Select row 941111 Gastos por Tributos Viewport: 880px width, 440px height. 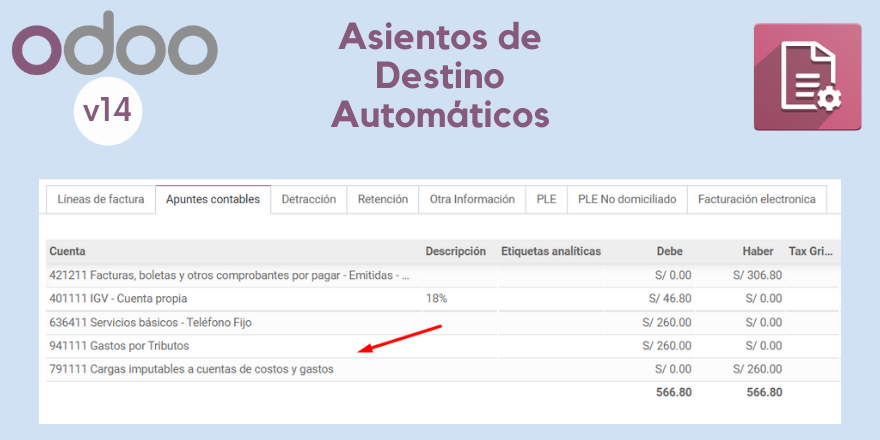point(442,346)
